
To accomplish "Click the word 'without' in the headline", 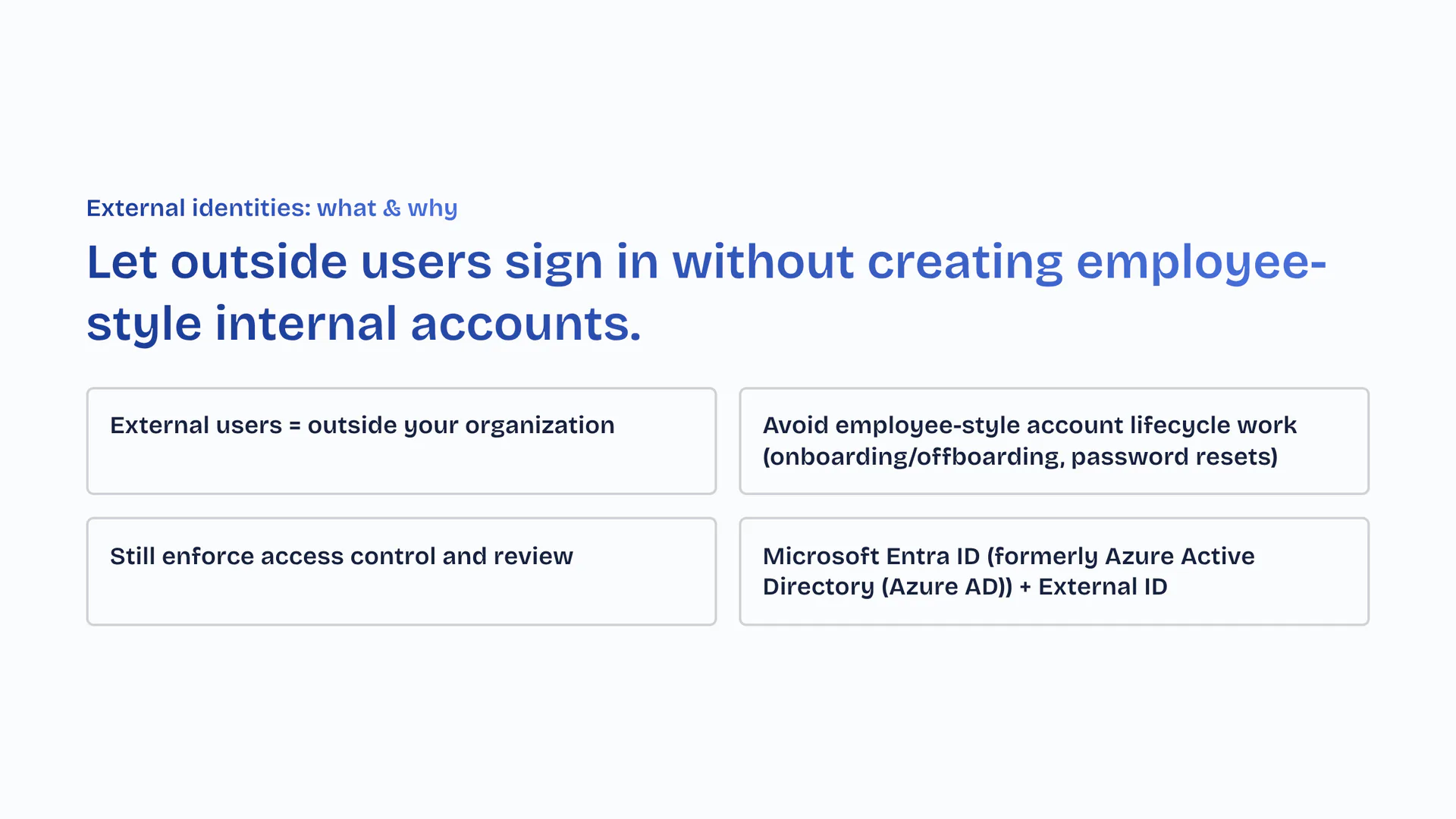I will [763, 262].
